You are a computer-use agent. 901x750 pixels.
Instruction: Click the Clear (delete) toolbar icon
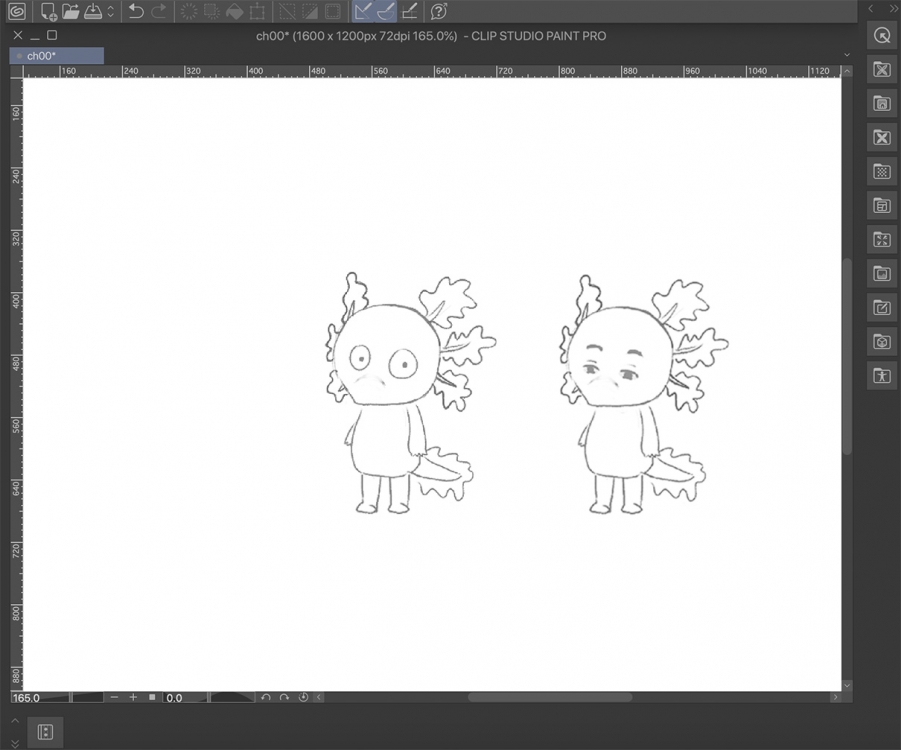coord(188,11)
